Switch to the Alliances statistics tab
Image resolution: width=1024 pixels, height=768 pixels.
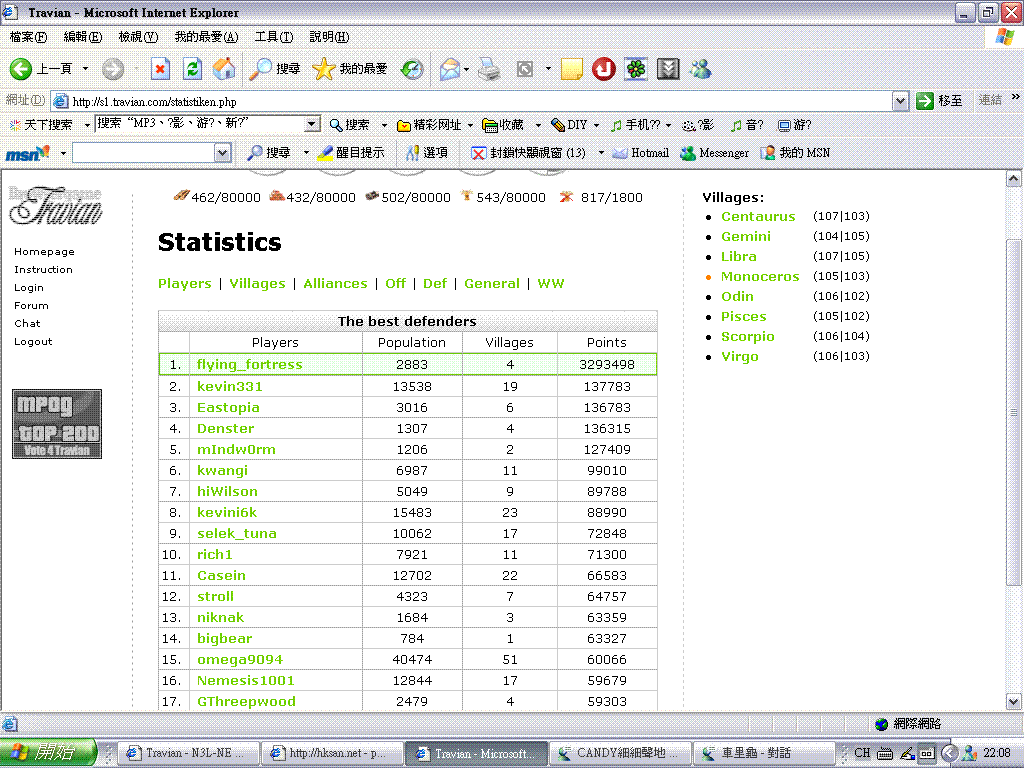335,283
